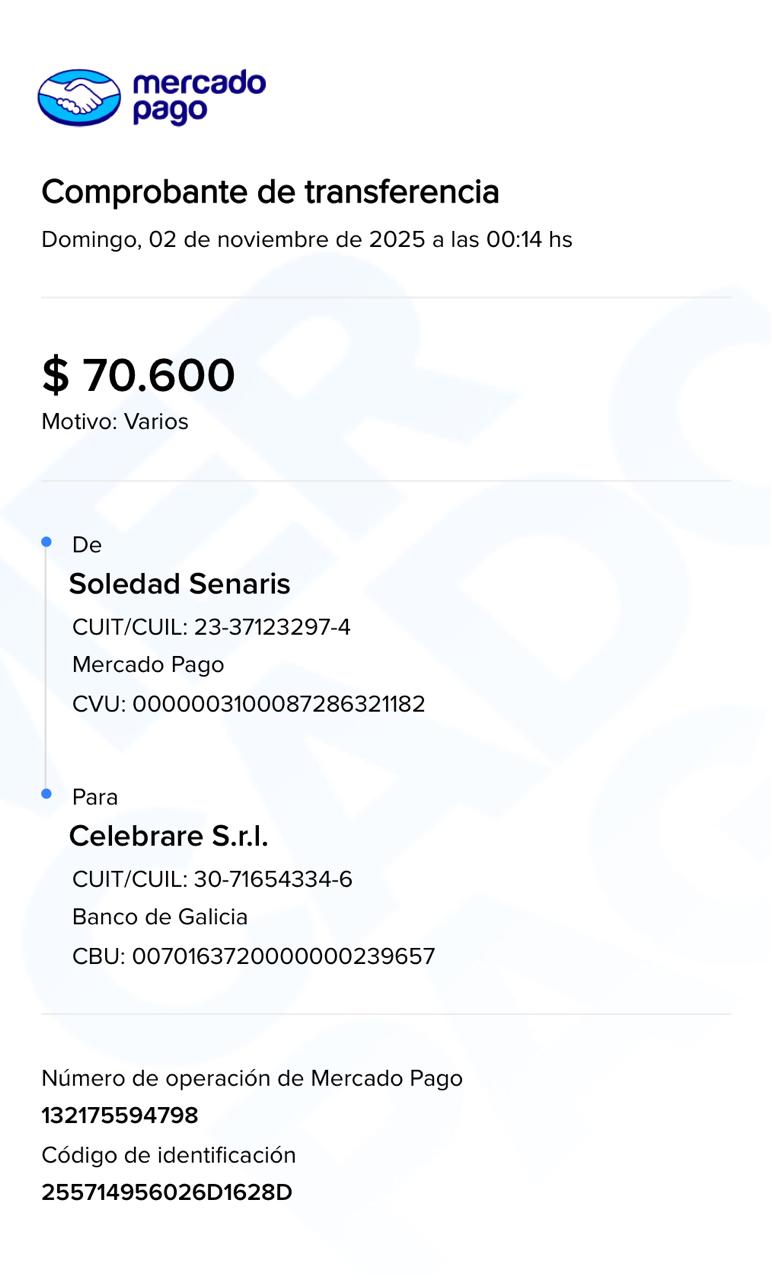Screen dimensions: 772x1280
Task: Click the Código de identificación label
Action: 168,1156
